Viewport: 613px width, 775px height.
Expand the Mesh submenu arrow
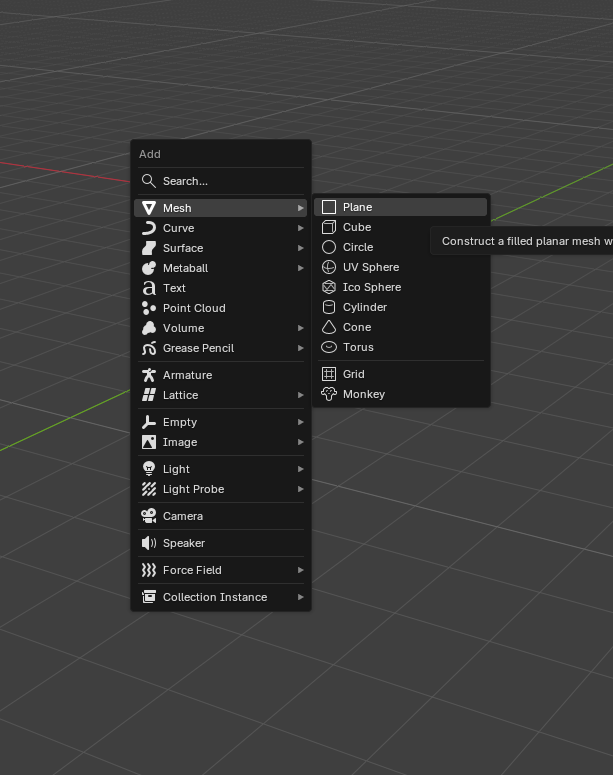point(301,208)
